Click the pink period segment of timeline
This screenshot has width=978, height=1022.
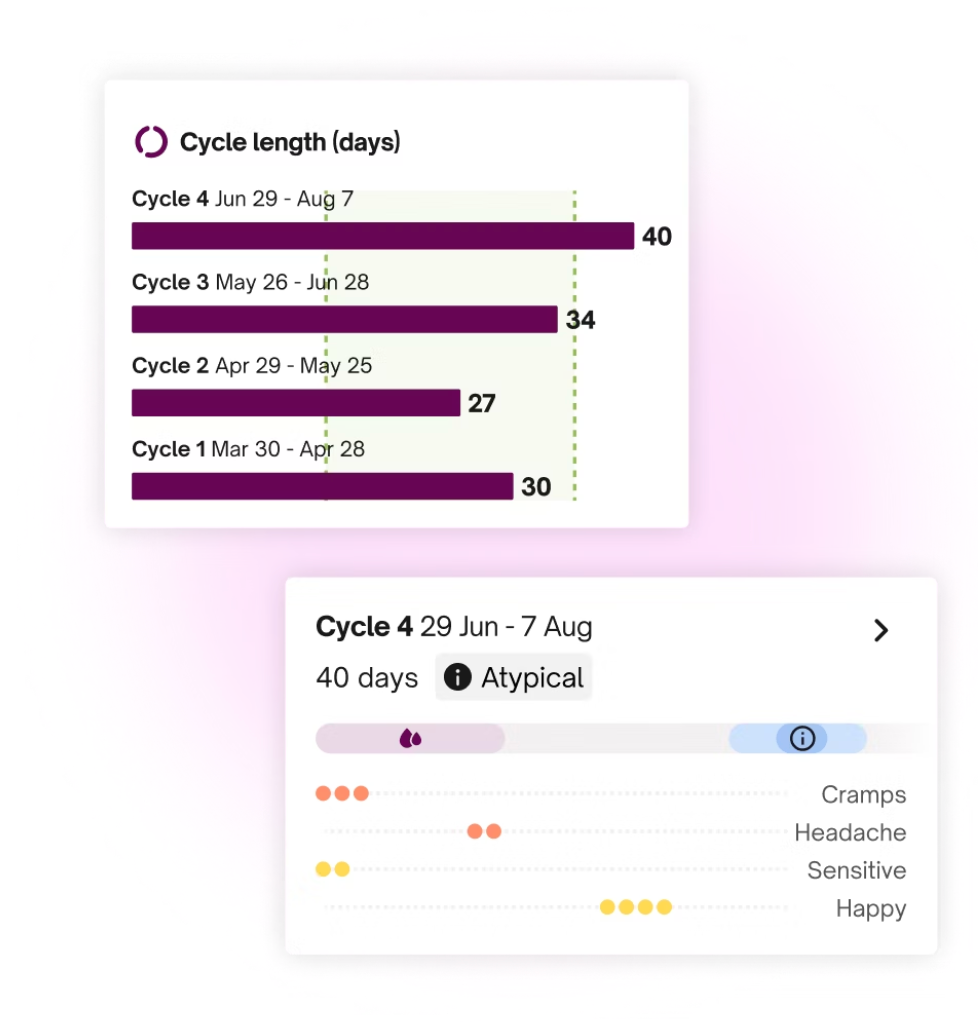[460, 739]
